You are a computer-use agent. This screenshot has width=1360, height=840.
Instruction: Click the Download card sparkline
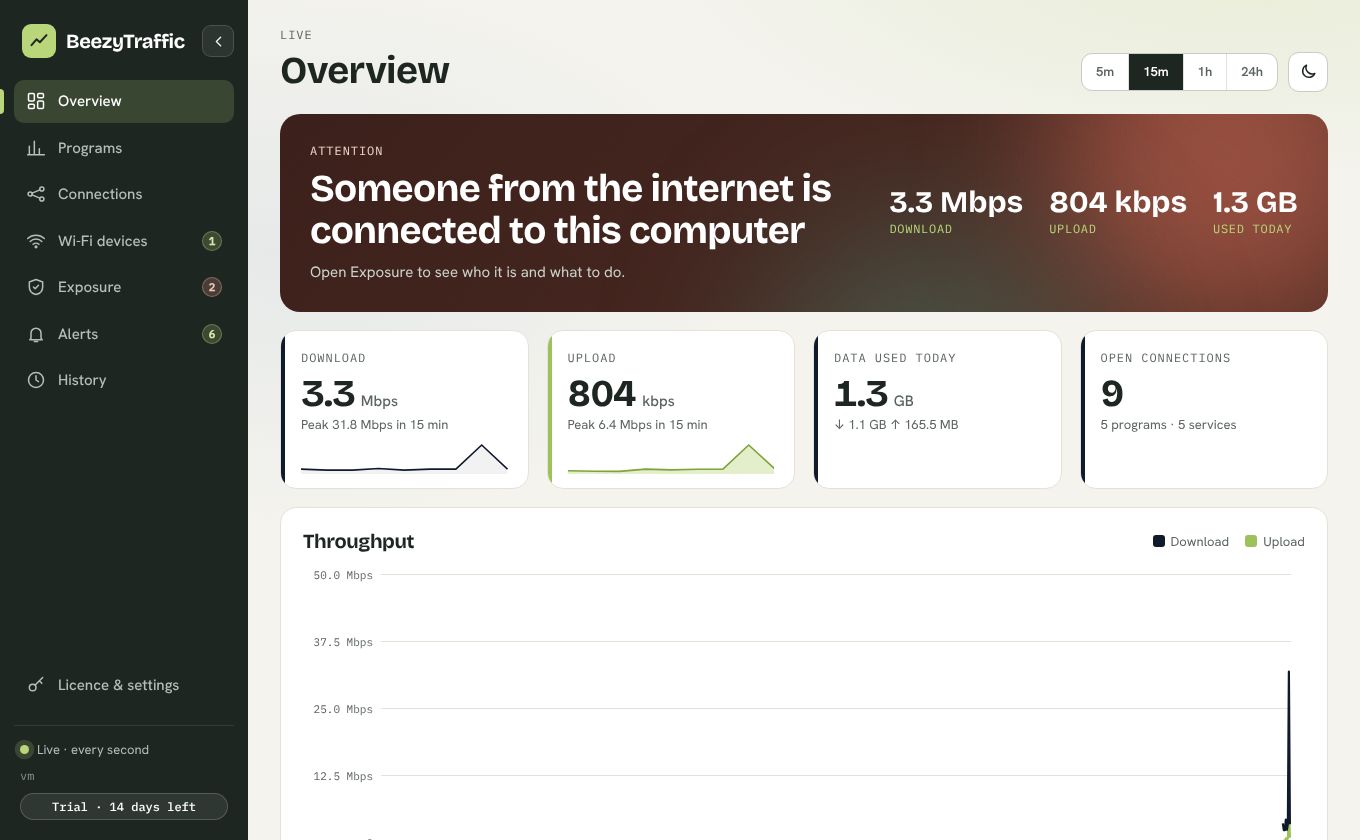(404, 458)
